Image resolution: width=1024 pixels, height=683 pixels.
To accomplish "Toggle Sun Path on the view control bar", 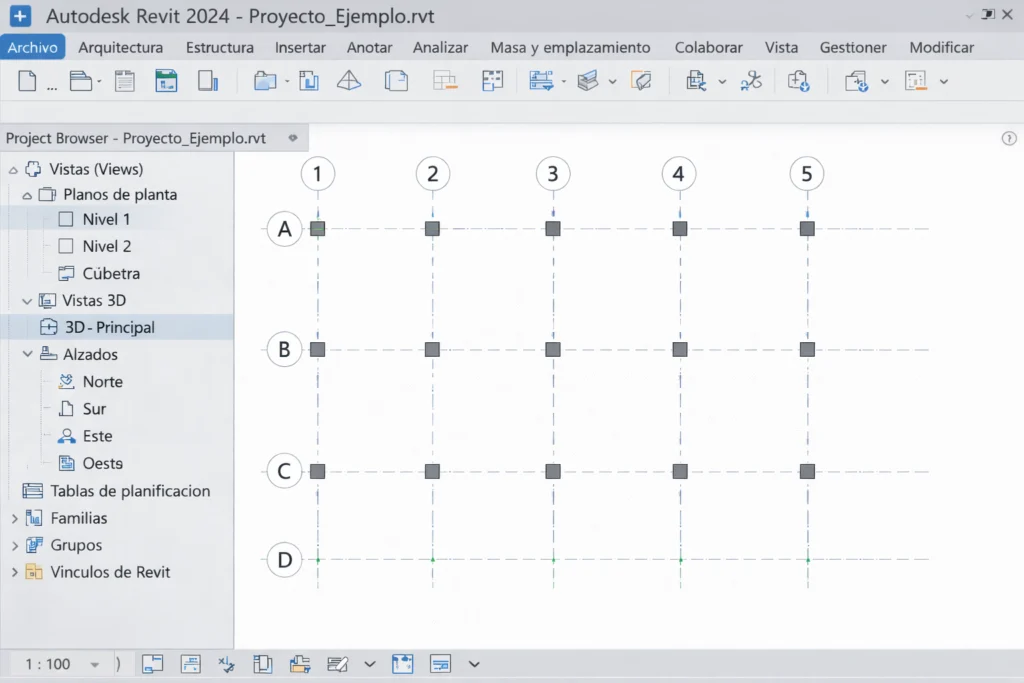I will tap(226, 663).
